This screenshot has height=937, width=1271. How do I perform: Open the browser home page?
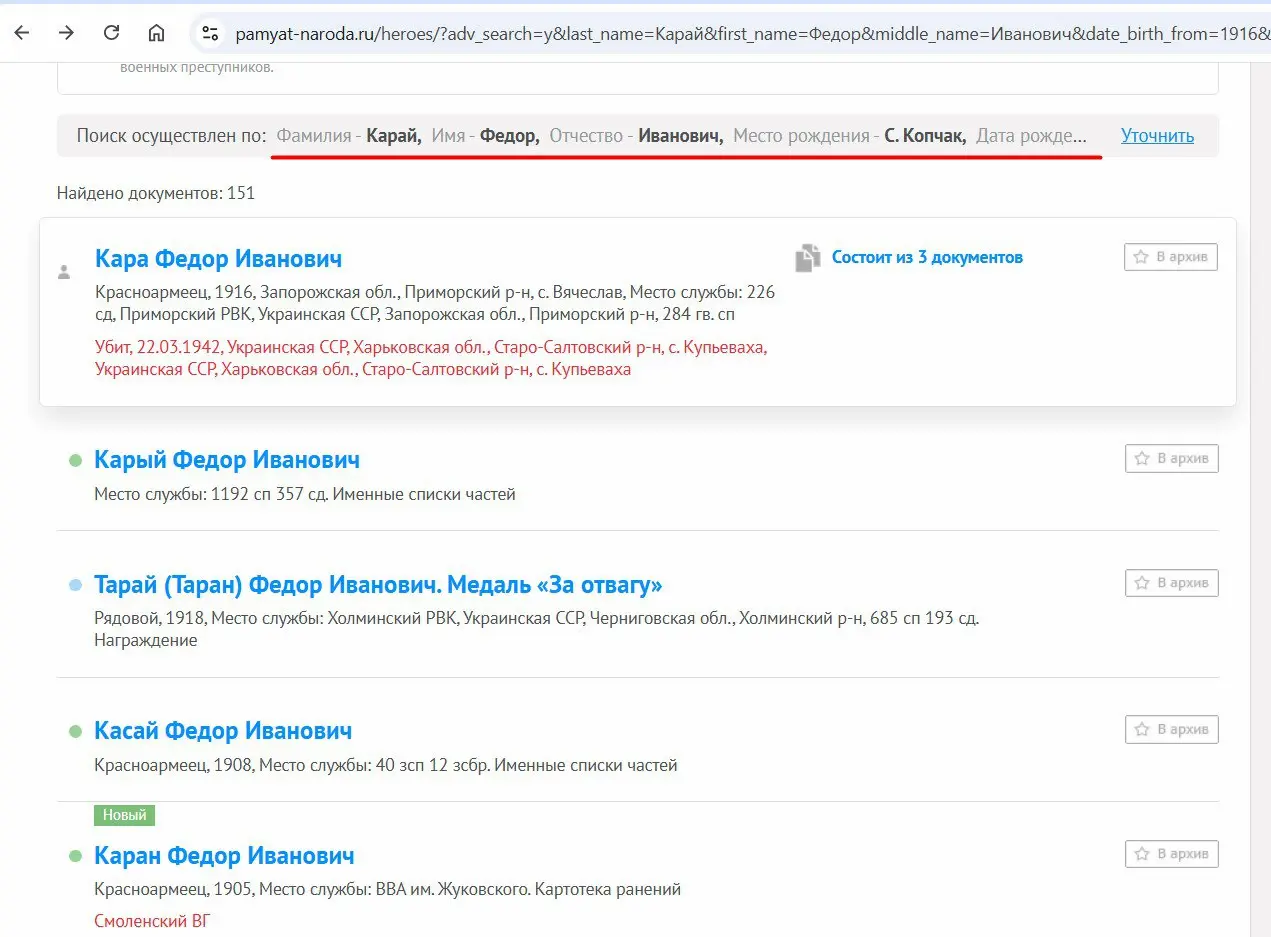(157, 33)
